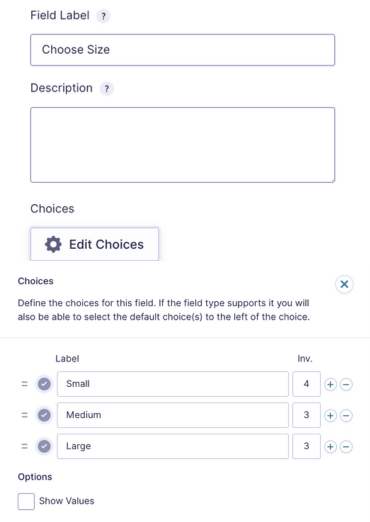Click the Field Label help icon
Image resolution: width=370 pixels, height=522 pixels.
(x=103, y=16)
